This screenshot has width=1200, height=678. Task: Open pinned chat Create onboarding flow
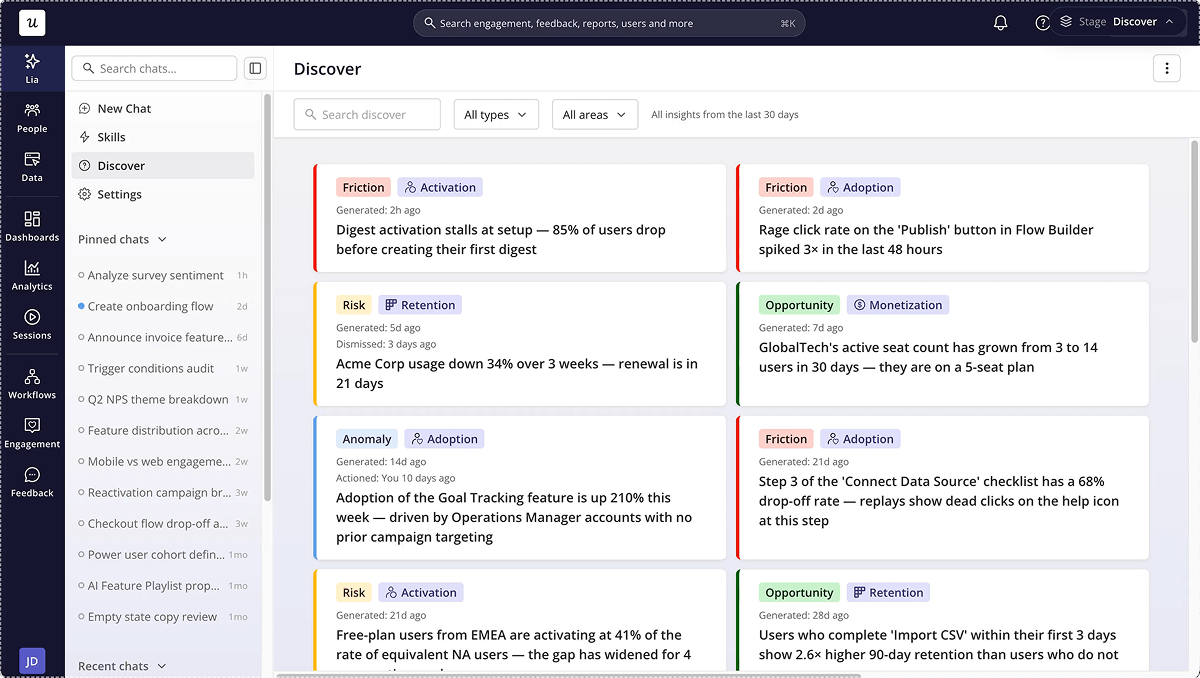(x=163, y=306)
